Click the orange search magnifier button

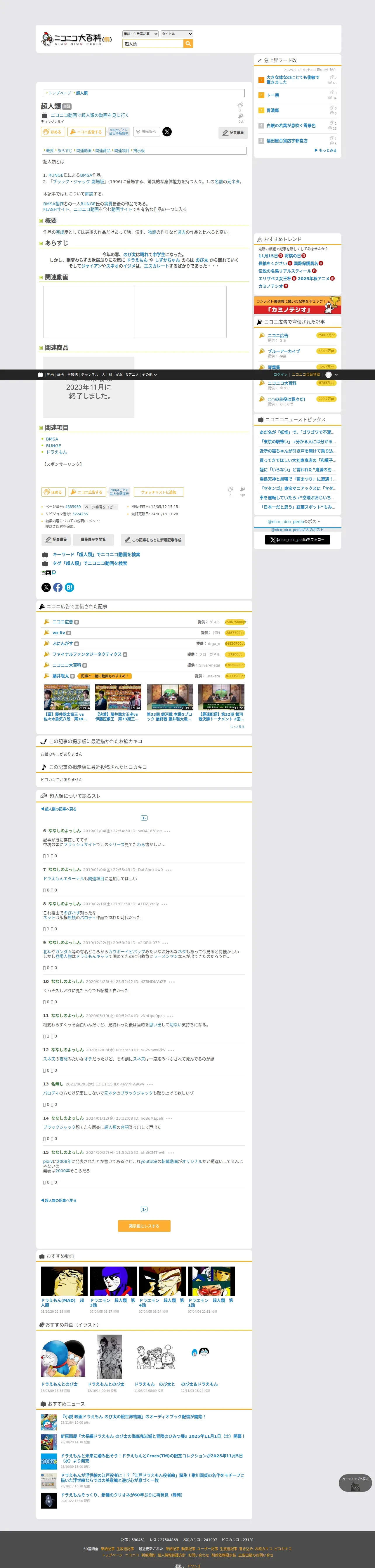[188, 44]
